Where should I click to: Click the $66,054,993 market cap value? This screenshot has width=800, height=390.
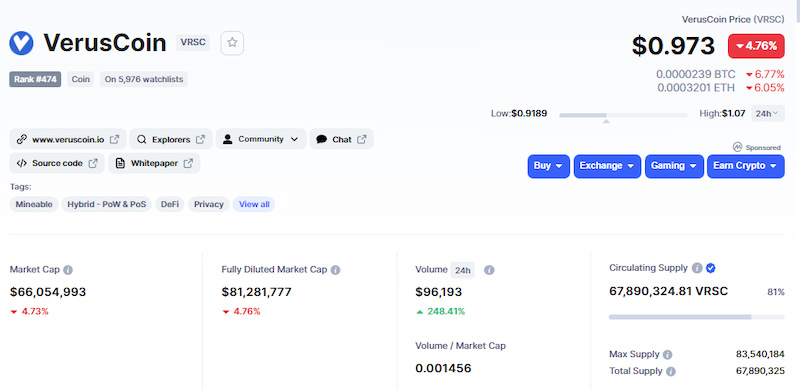tap(48, 292)
